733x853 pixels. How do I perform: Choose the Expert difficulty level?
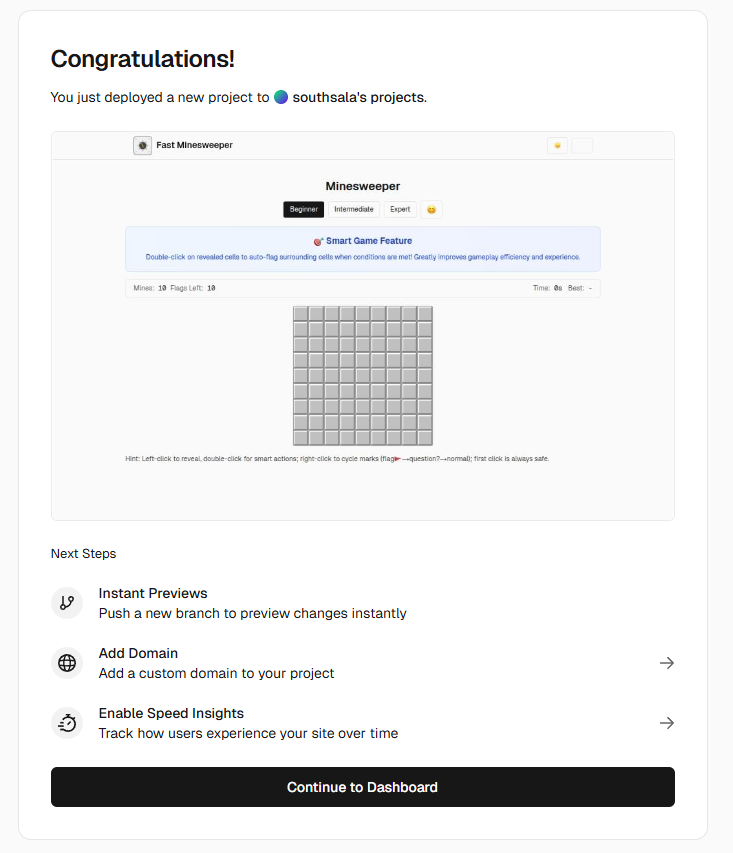[x=400, y=209]
